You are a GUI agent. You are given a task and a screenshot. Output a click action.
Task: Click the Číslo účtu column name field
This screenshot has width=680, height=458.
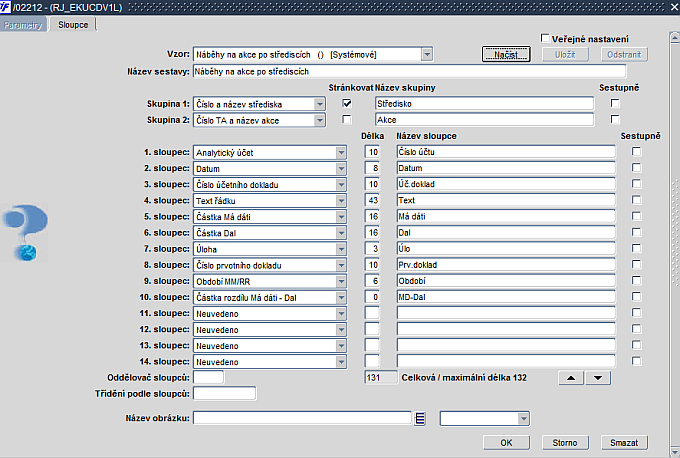(x=506, y=152)
